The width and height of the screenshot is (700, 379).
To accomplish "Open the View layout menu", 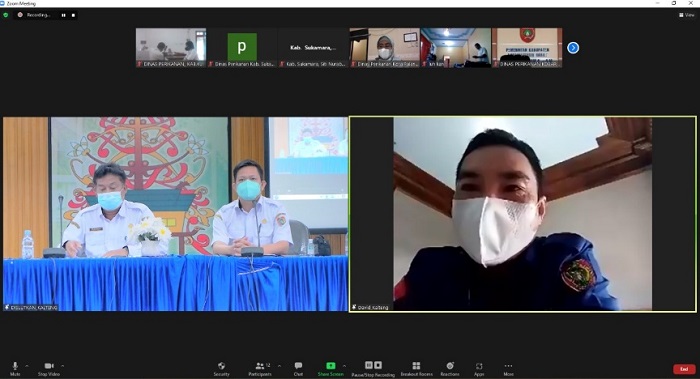I will click(687, 15).
